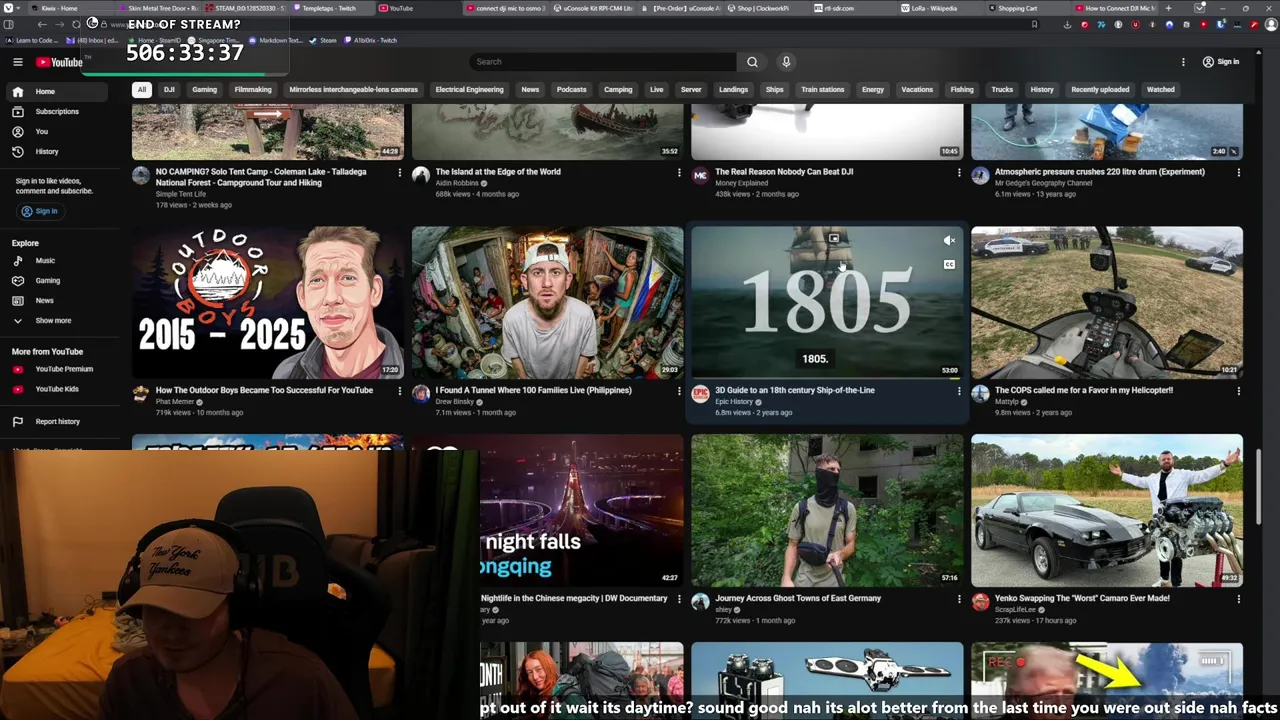This screenshot has width=1280, height=720.
Task: Toggle captions on the 1805 preview
Action: pyautogui.click(x=949, y=265)
